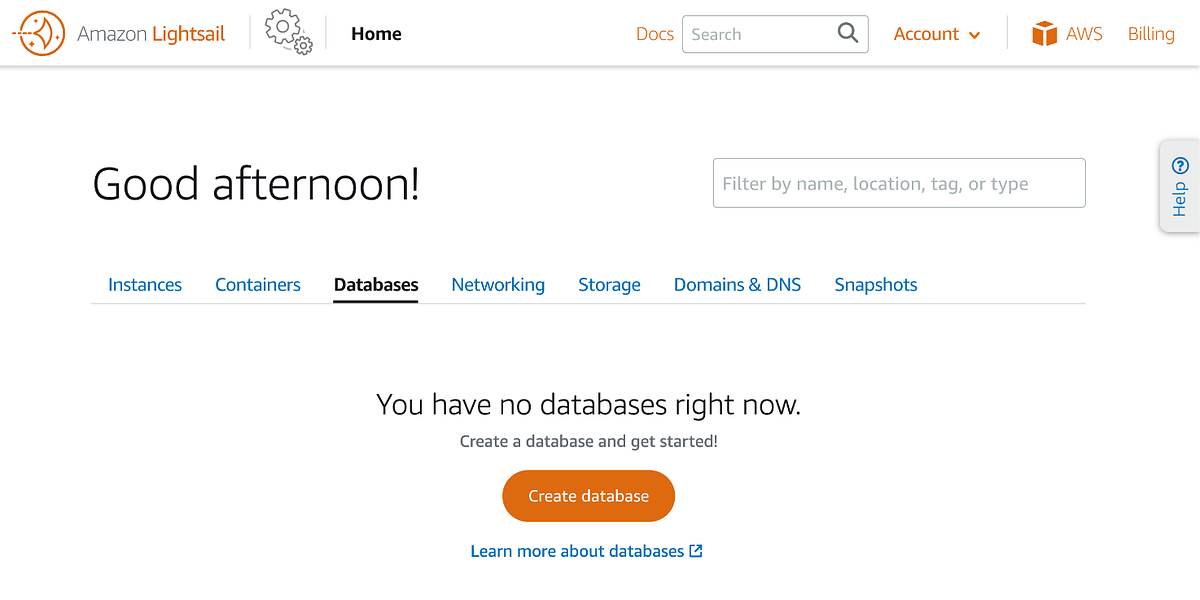The height and width of the screenshot is (600, 1200).
Task: Open the Docs page
Action: [655, 33]
